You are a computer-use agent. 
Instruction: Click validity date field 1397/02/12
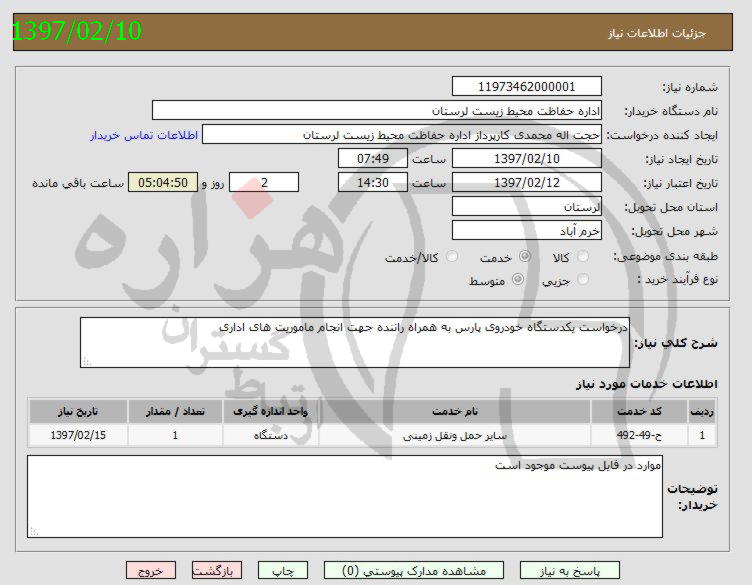(x=527, y=182)
